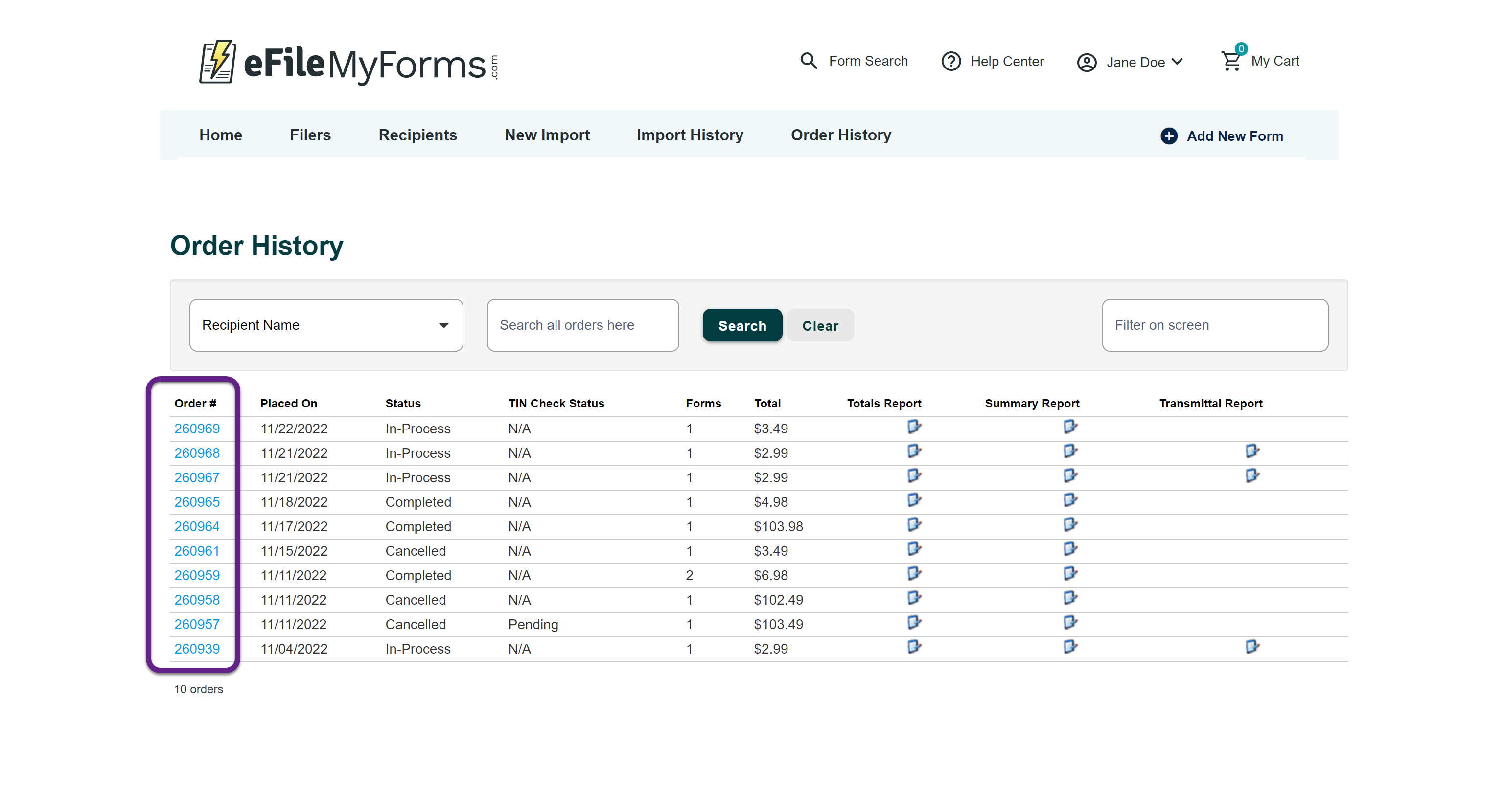Expand the Recipient Name search dropdown
Screen dimensions: 1505x812
(x=326, y=325)
